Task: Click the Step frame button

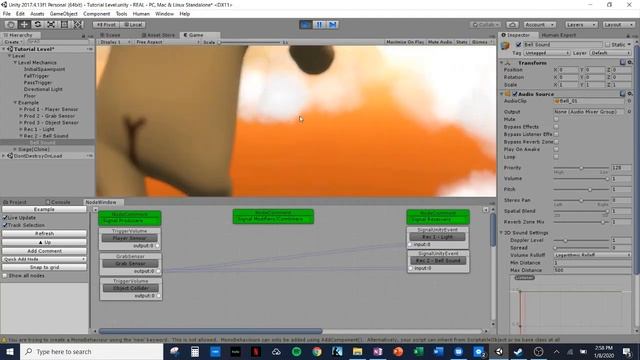Action: click(333, 25)
